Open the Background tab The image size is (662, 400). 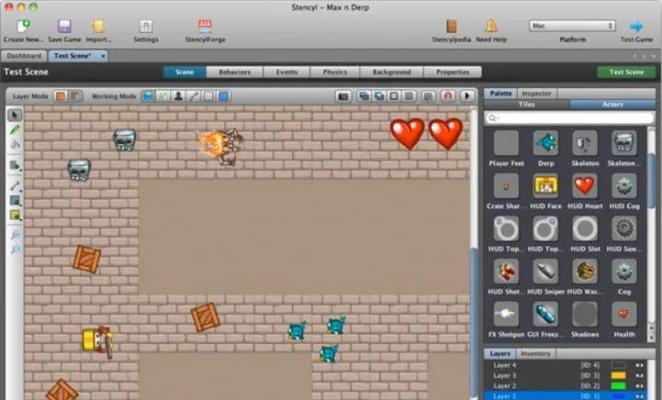(391, 72)
